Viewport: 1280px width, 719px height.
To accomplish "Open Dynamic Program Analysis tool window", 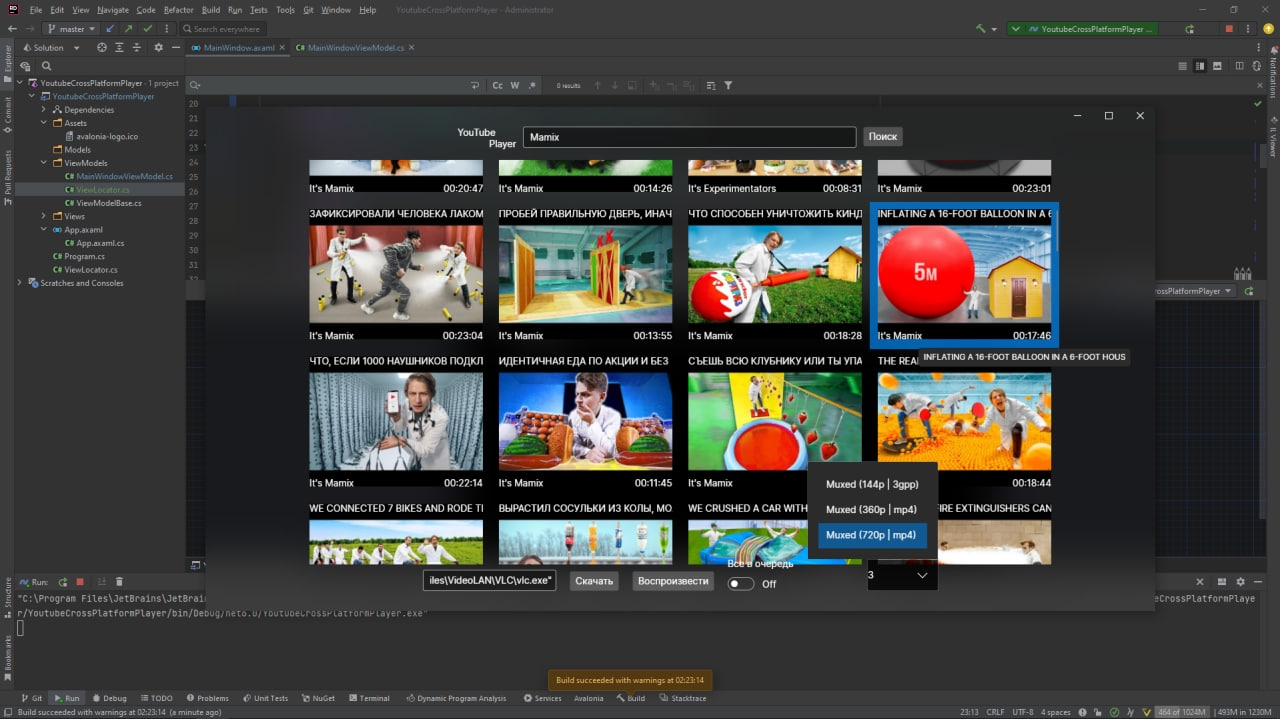I will (456, 698).
